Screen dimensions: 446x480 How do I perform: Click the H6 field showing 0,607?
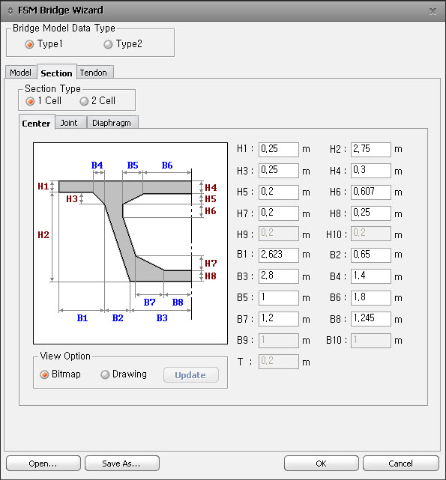click(371, 192)
